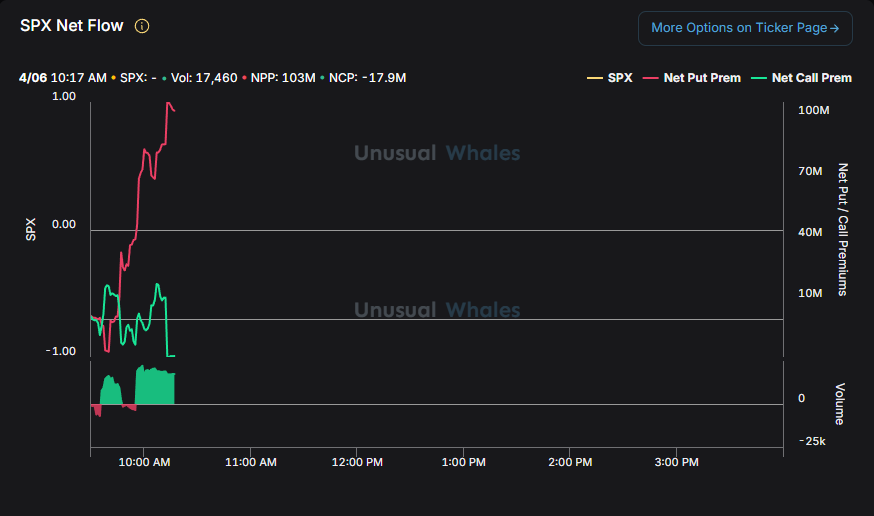Click the green volume bars area
The height and width of the screenshot is (516, 874).
[x=155, y=387]
